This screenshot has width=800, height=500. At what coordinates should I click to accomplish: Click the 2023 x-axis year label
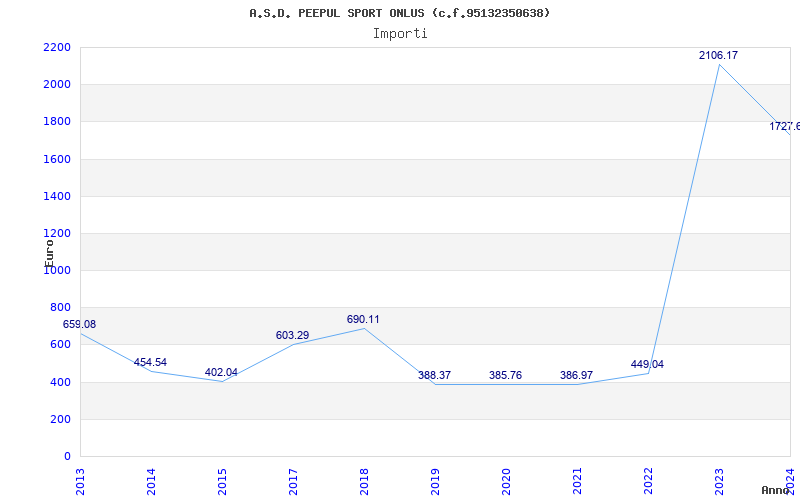(x=719, y=481)
